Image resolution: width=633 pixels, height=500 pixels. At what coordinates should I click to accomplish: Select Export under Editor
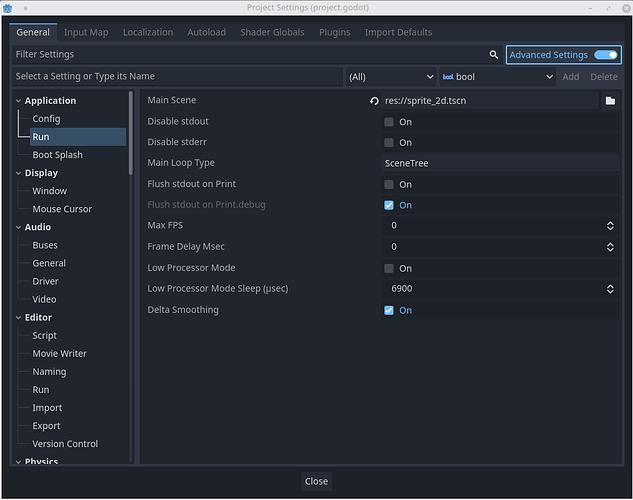pyautogui.click(x=46, y=426)
